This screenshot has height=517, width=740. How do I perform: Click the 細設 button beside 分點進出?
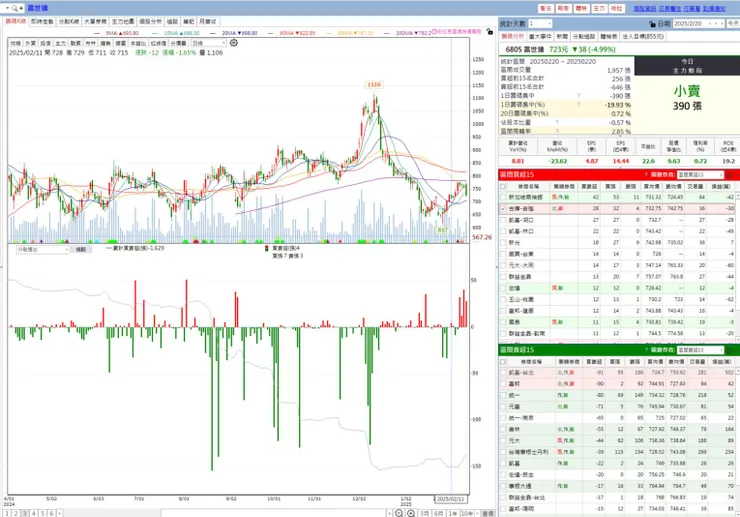coord(81,249)
